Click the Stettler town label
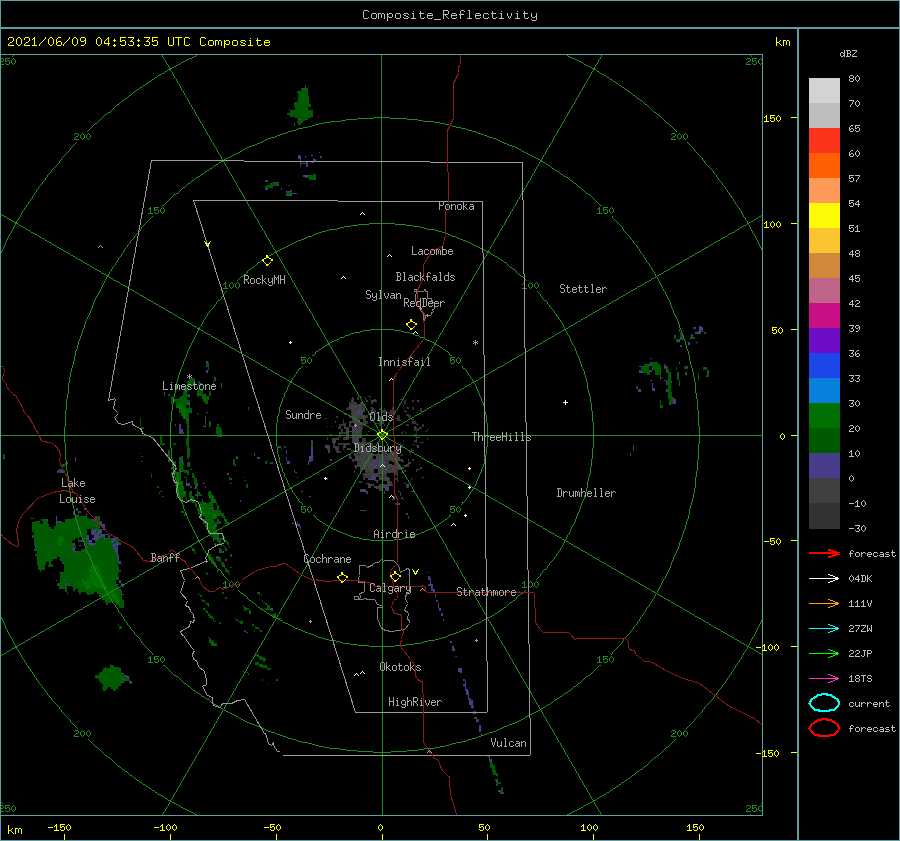Screen dimensions: 900x841 tap(583, 289)
